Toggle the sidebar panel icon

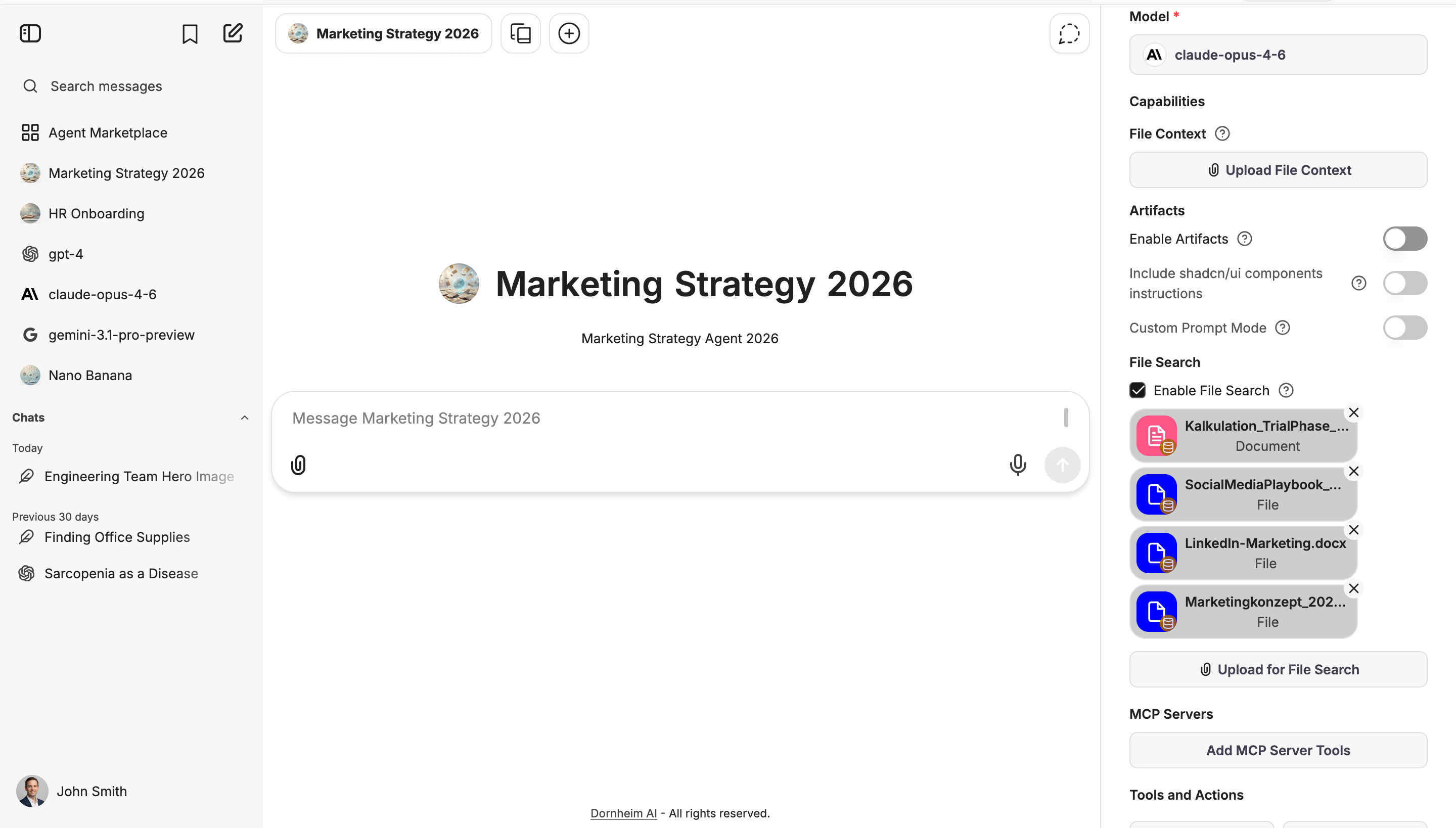(30, 33)
